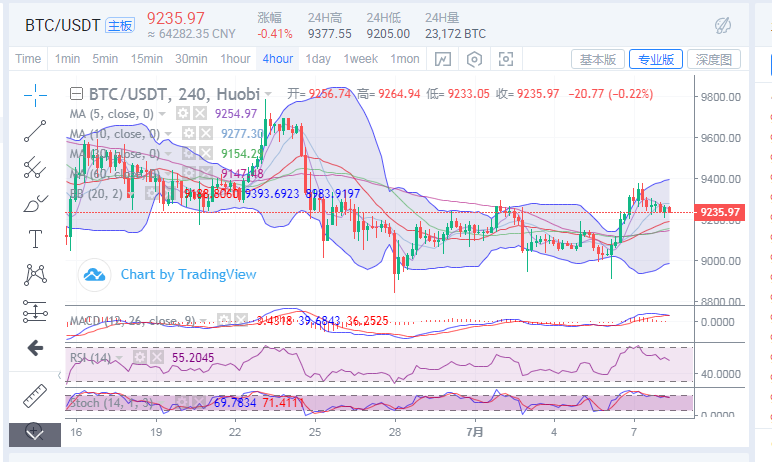Remove the MACD indicator
Image resolution: width=772 pixels, height=462 pixels.
241,321
